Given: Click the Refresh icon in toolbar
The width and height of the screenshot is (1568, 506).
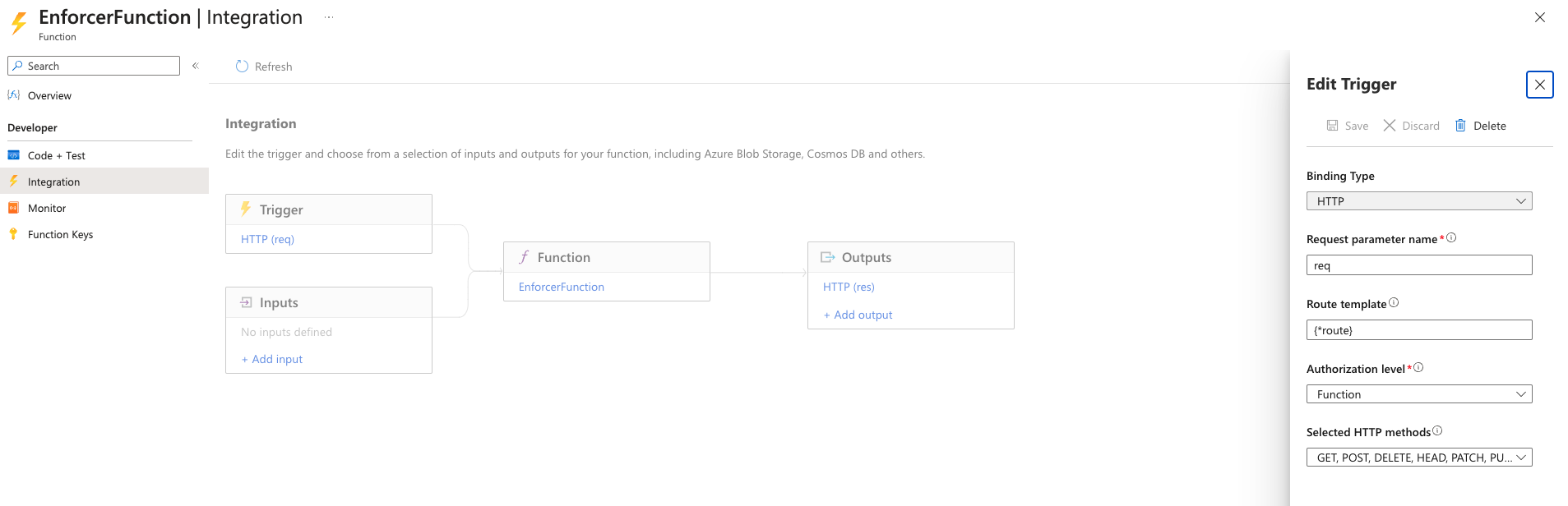Looking at the screenshot, I should [242, 67].
